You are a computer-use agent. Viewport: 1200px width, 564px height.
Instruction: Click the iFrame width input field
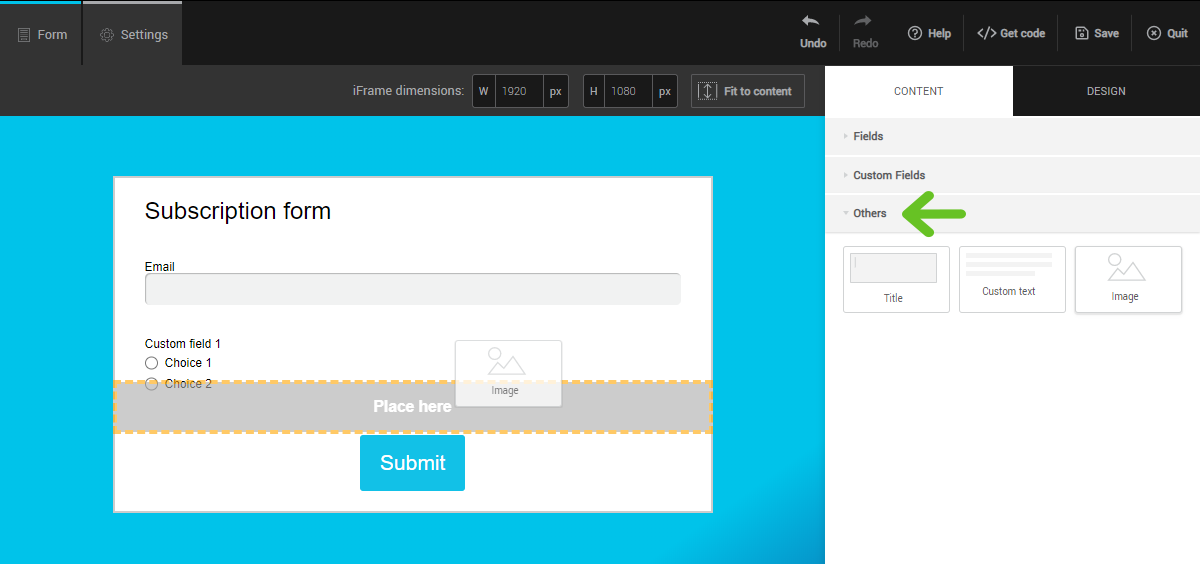pyautogui.click(x=517, y=91)
